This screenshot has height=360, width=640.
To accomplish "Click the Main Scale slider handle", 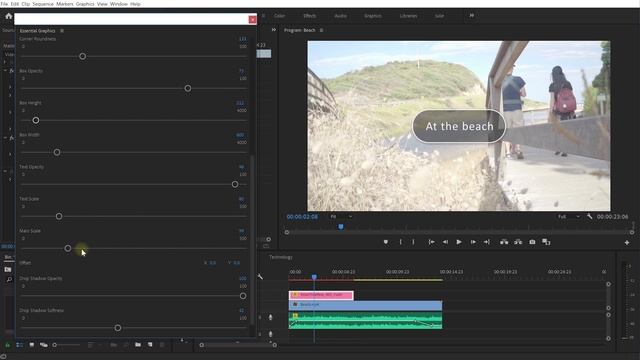I will [x=68, y=248].
